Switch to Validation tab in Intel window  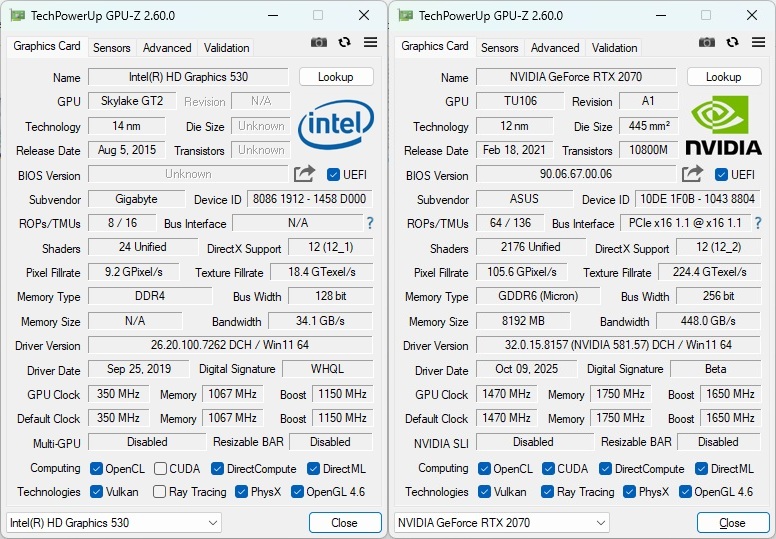[227, 48]
